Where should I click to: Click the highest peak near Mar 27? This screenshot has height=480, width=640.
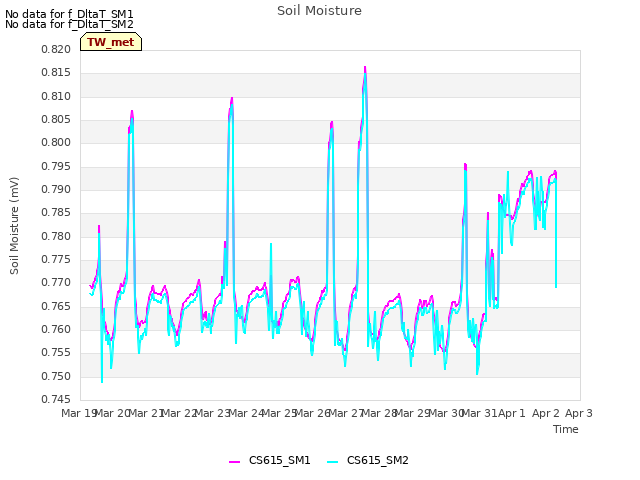click(365, 67)
